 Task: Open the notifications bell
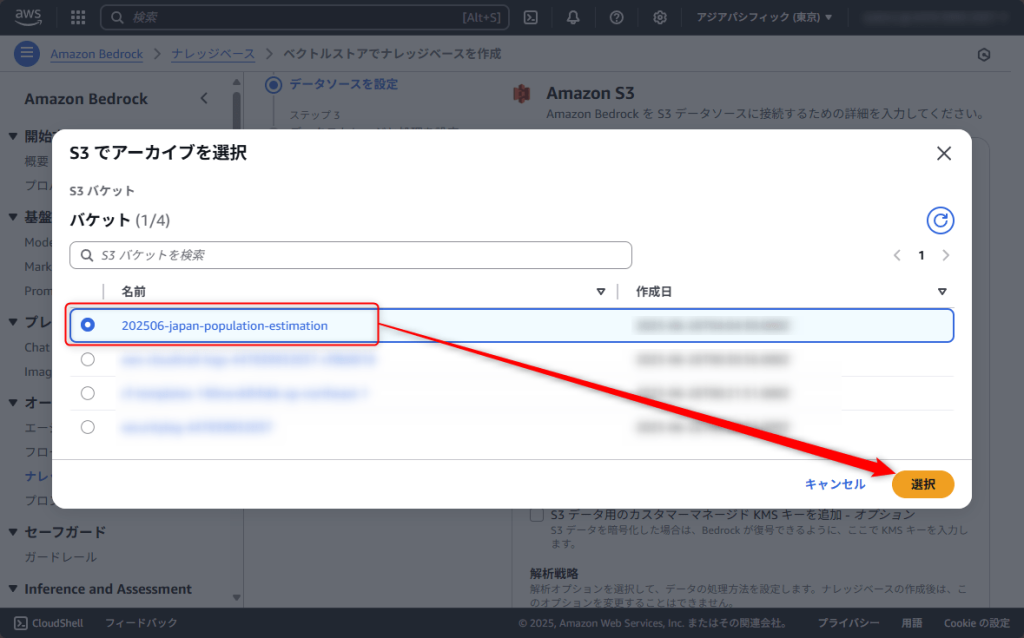(x=573, y=18)
